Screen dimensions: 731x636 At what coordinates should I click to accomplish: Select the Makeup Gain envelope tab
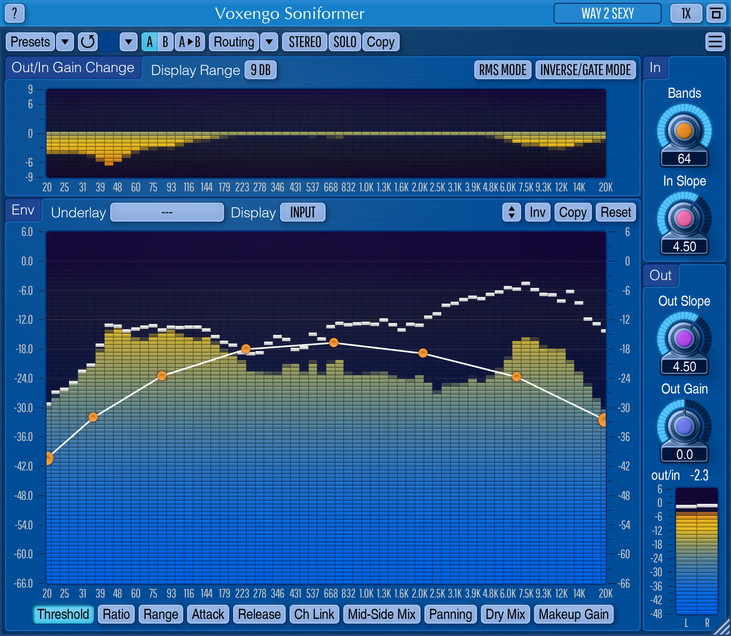(x=573, y=614)
